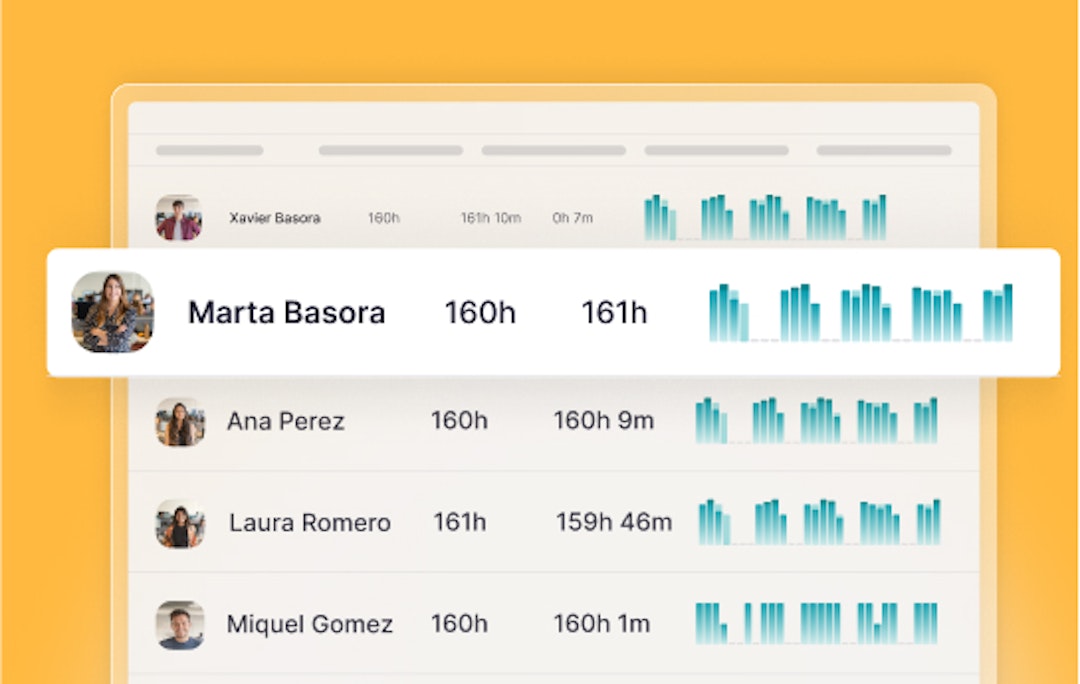Open the Ana Perez employee name

[285, 422]
